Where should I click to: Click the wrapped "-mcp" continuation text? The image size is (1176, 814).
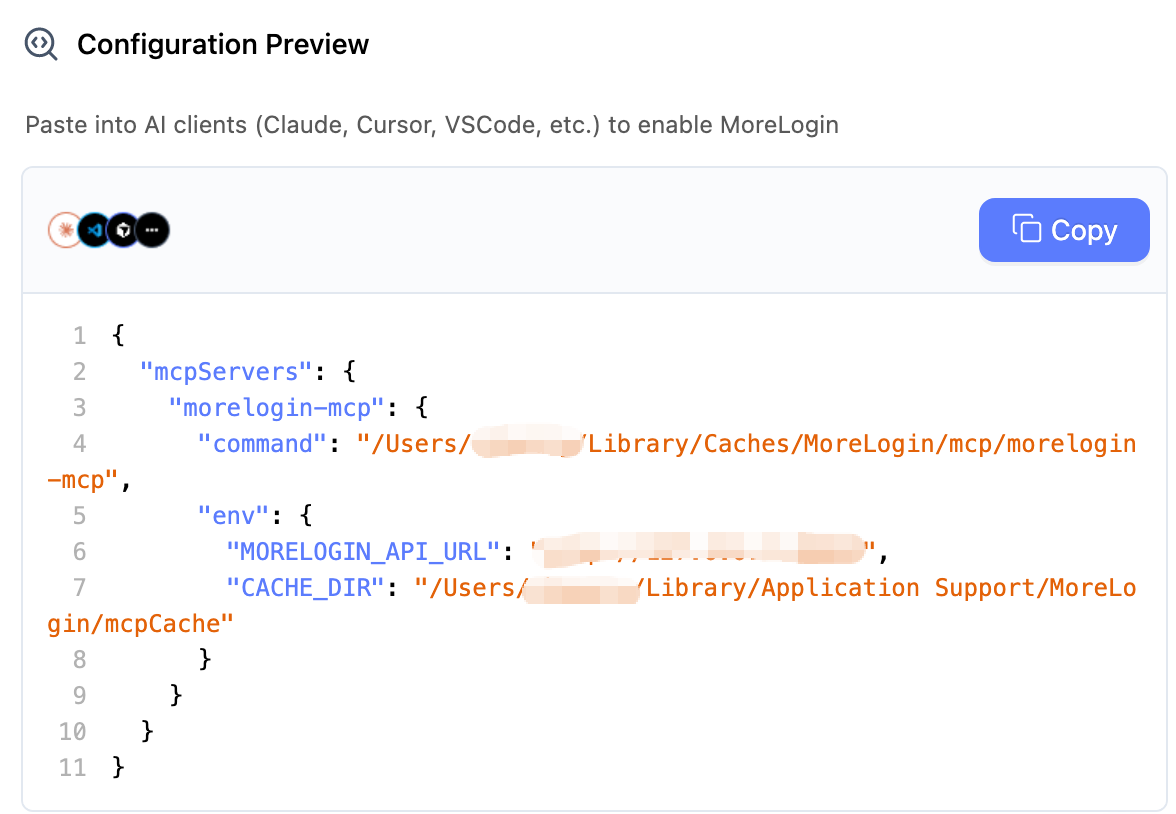pyautogui.click(x=82, y=479)
